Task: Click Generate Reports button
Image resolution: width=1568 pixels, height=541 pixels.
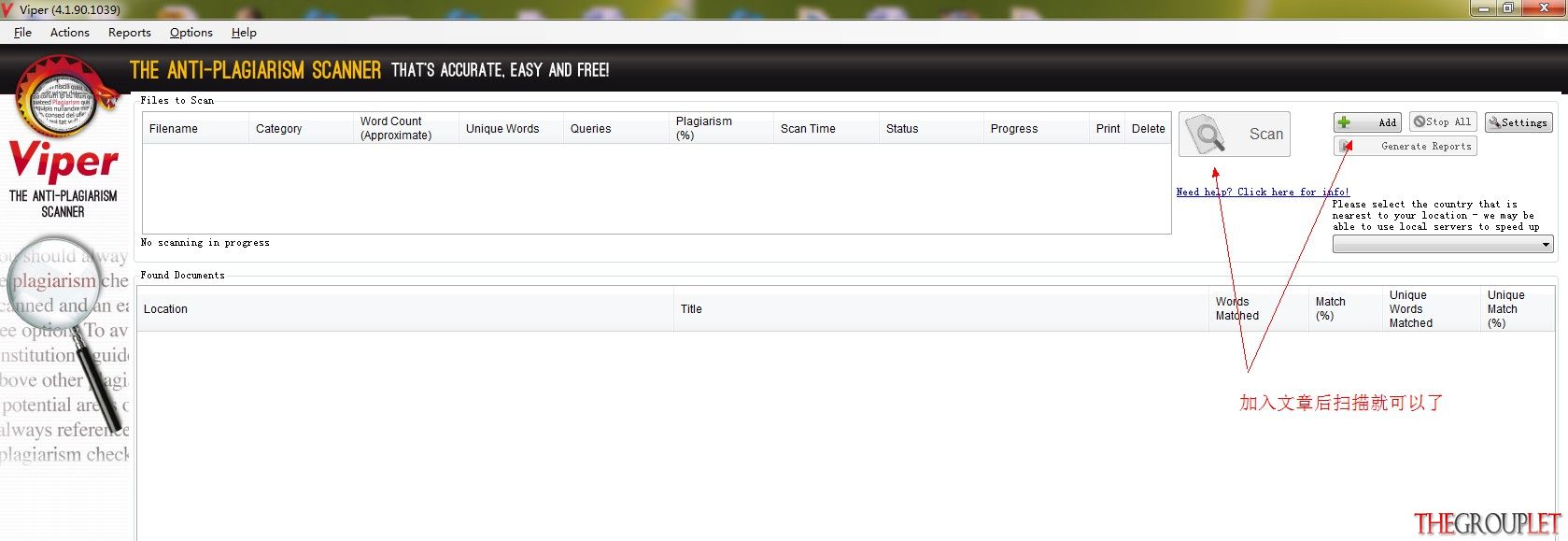Action: pos(1406,147)
